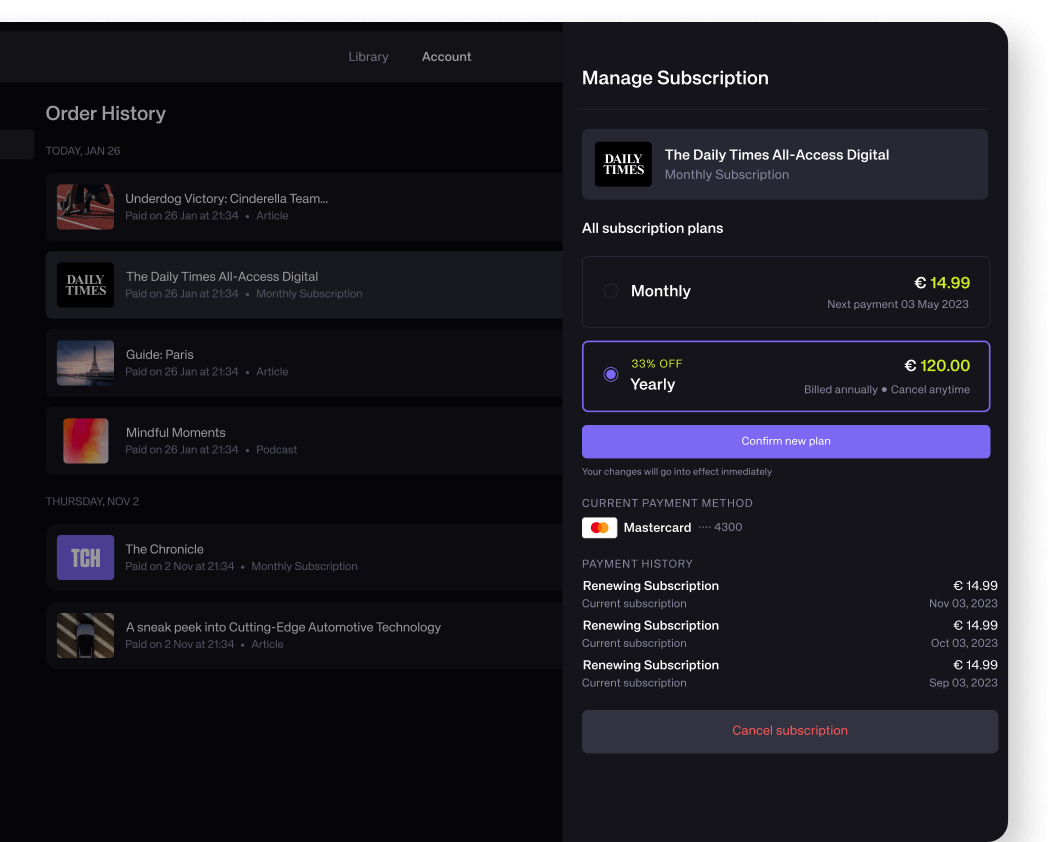1058x842 pixels.
Task: Open the Mindful Moments order title
Action: 176,433
